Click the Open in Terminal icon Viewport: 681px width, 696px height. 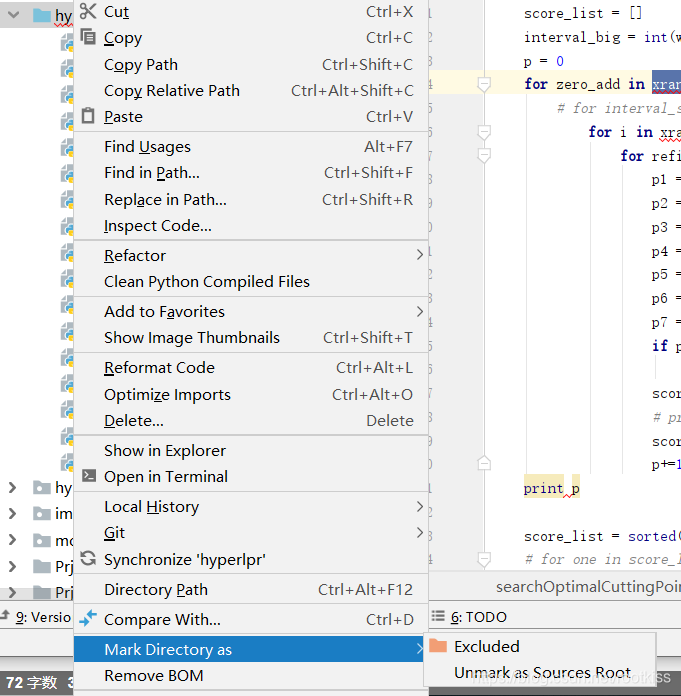[89, 476]
